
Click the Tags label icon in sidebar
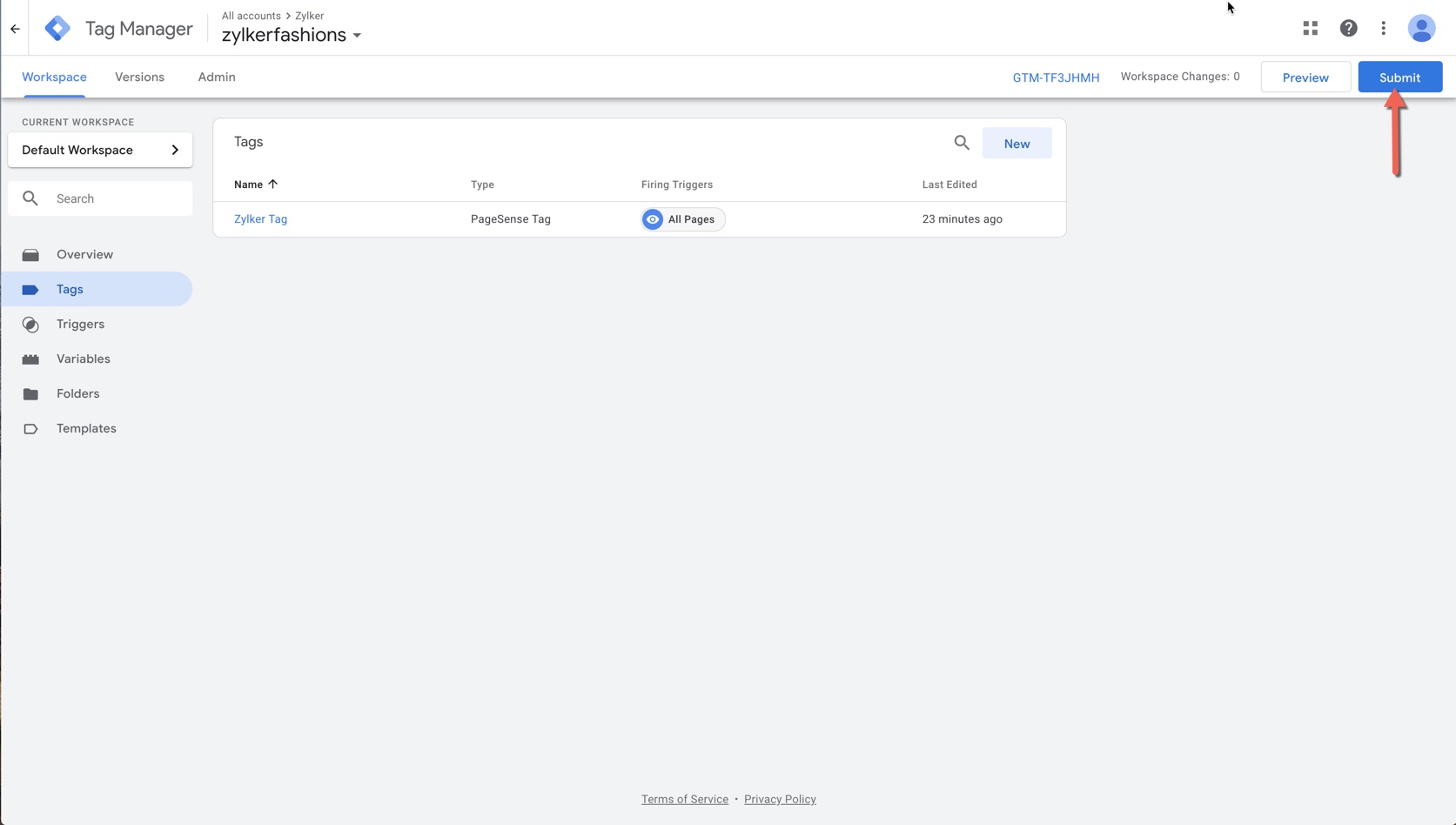[30, 290]
